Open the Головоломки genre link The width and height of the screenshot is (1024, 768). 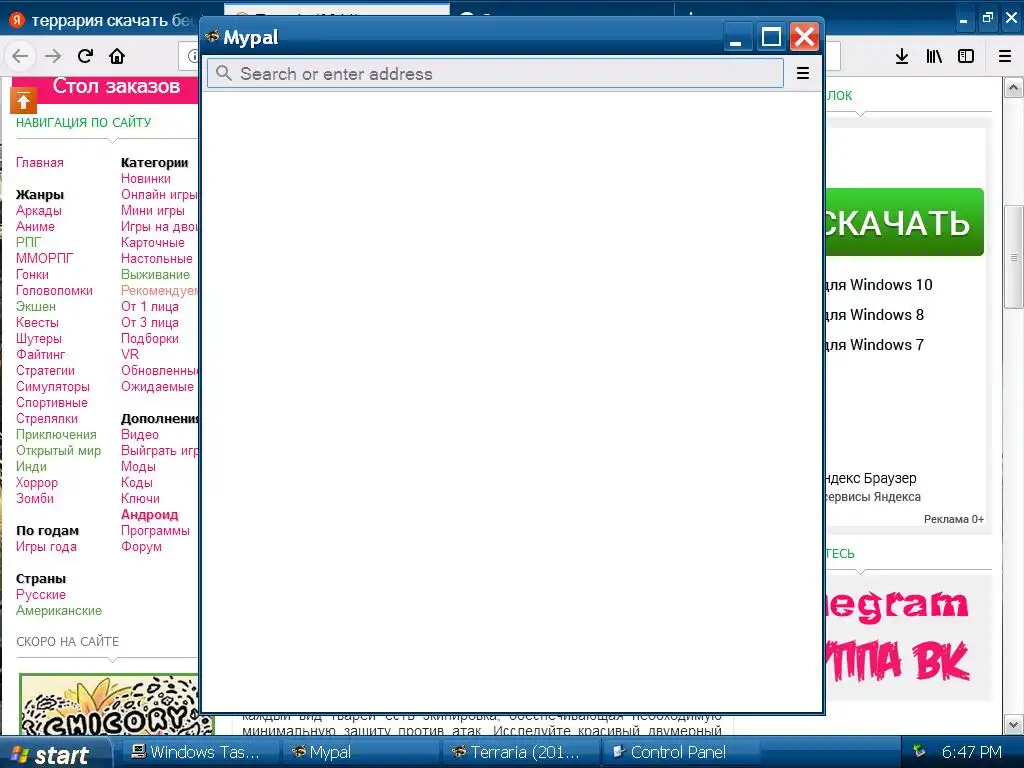point(54,291)
